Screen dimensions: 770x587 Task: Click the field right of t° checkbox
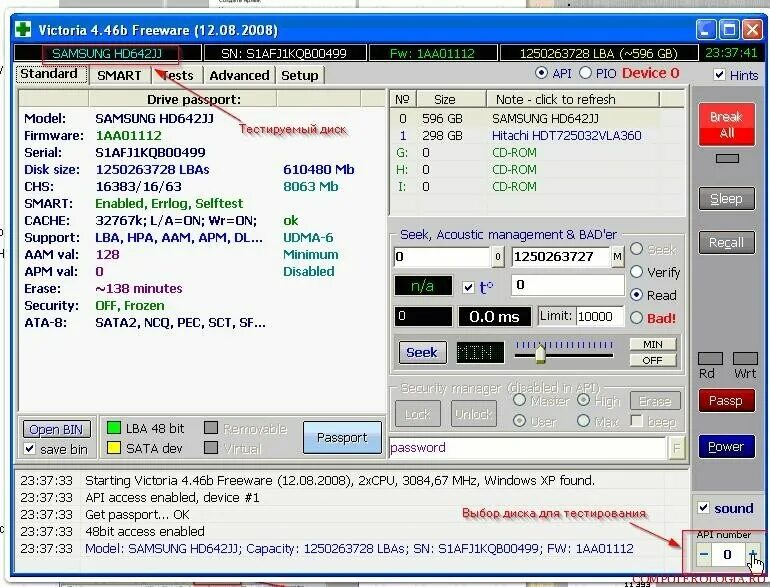coord(568,285)
